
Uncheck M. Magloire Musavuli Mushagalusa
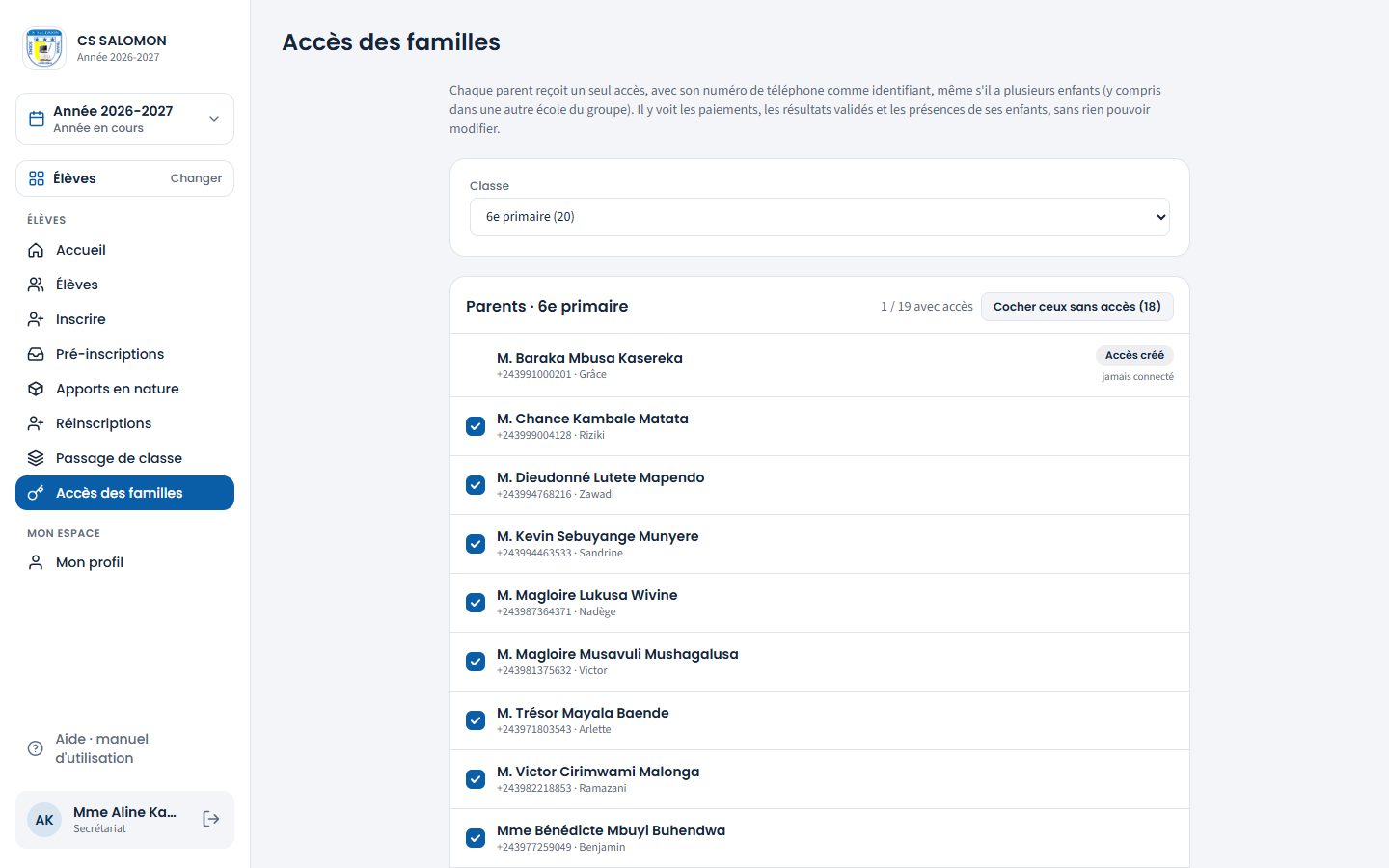tap(476, 662)
